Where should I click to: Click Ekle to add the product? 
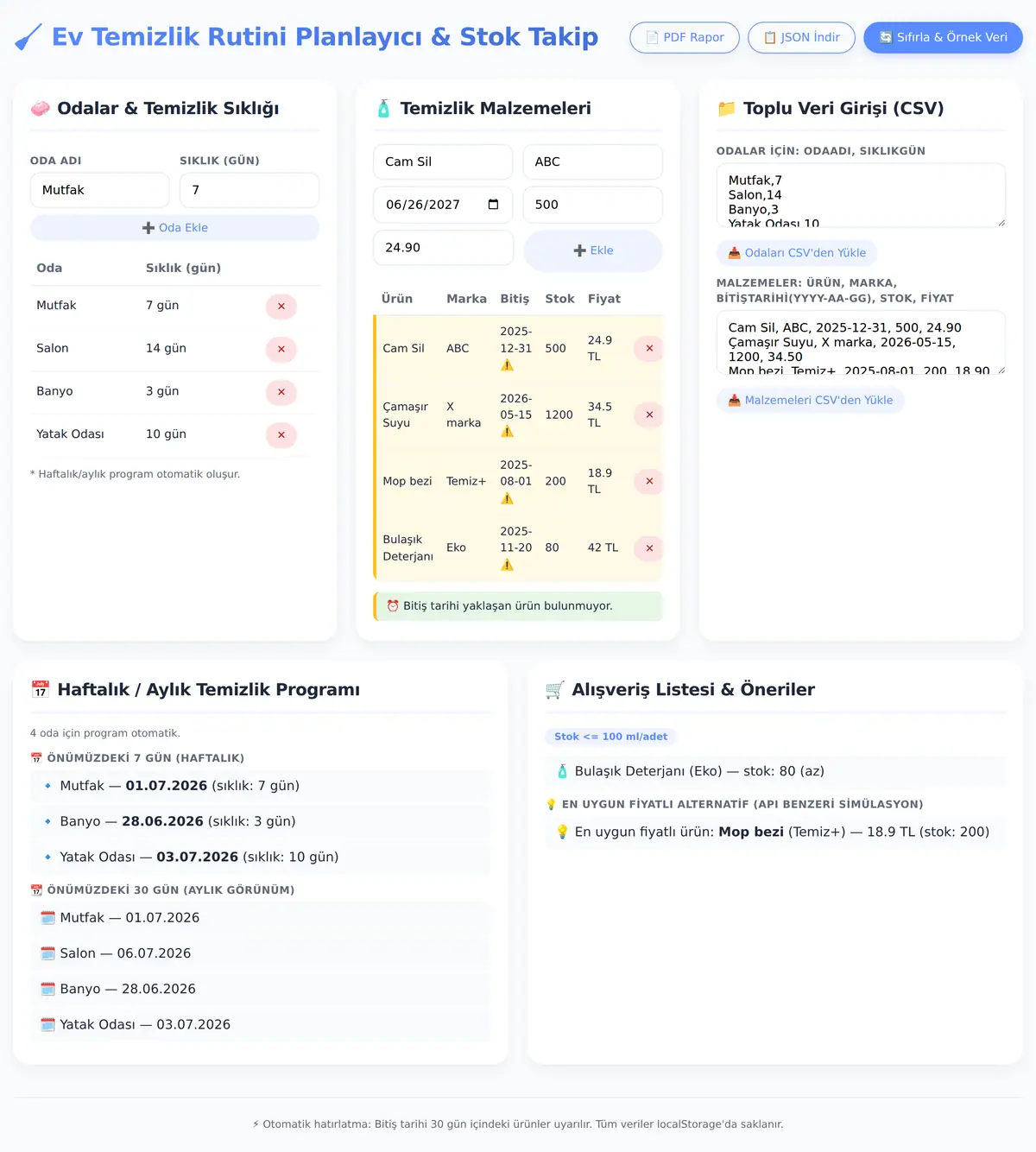[x=593, y=250]
